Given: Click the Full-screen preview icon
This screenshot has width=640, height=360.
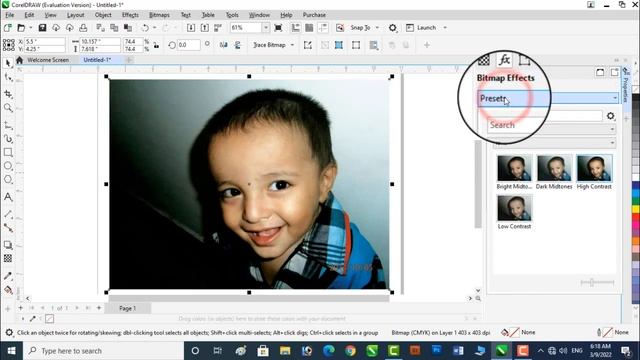Looking at the screenshot, I should [278, 28].
